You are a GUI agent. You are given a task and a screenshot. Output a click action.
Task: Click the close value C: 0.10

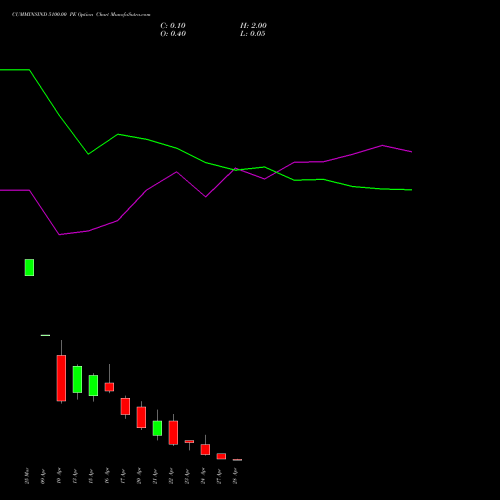[x=173, y=26]
